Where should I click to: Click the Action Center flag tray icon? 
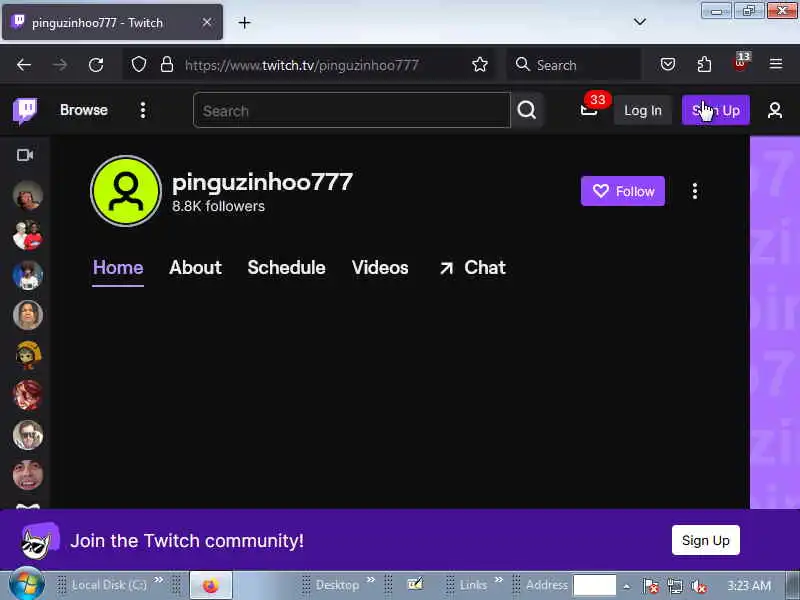(651, 586)
